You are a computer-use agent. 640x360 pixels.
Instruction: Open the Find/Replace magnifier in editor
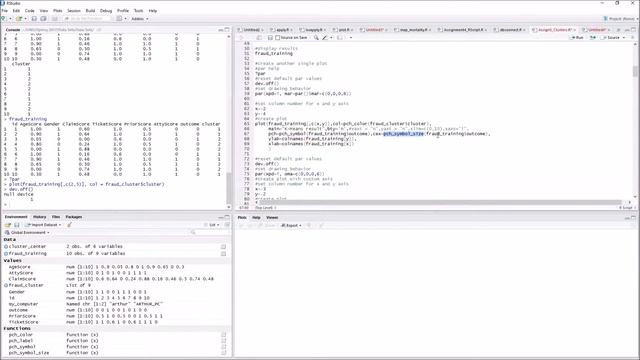pyautogui.click(x=316, y=38)
